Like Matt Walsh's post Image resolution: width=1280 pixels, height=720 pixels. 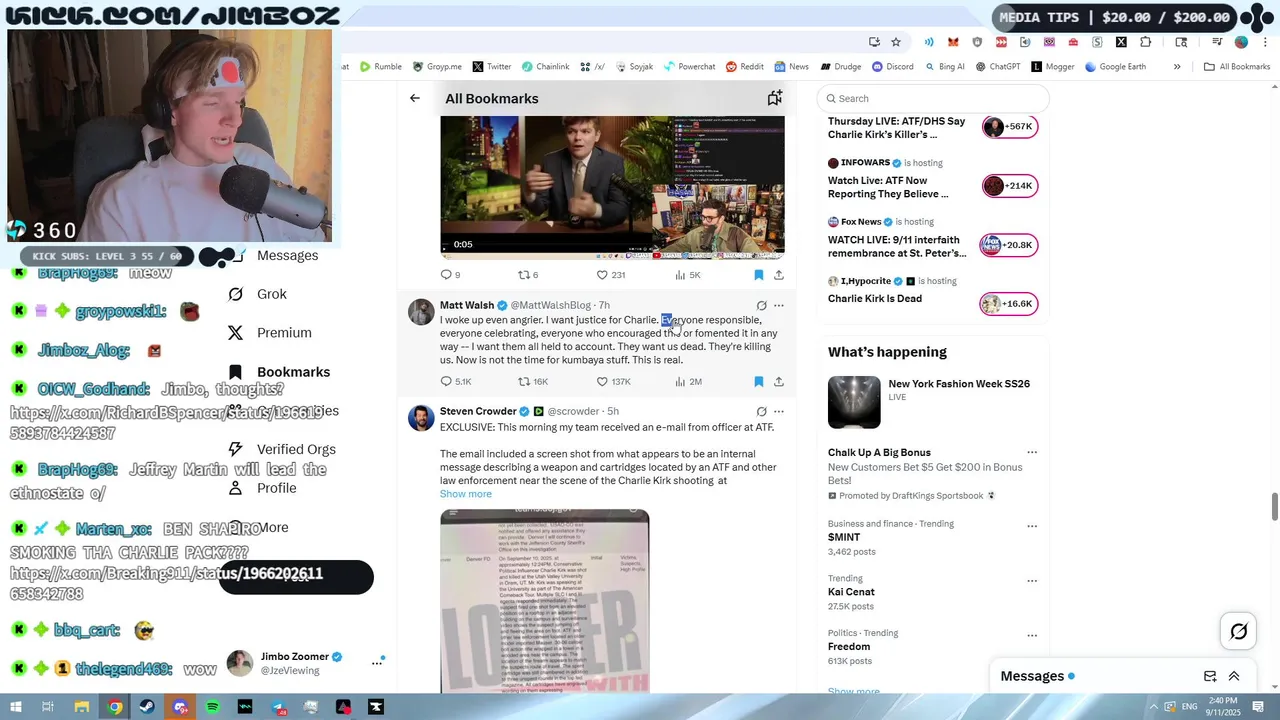pyautogui.click(x=613, y=382)
